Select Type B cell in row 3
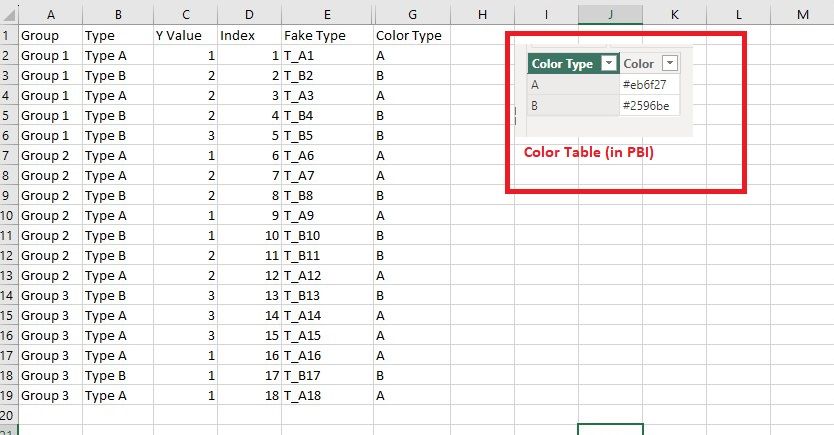This screenshot has width=834, height=435. (118, 76)
